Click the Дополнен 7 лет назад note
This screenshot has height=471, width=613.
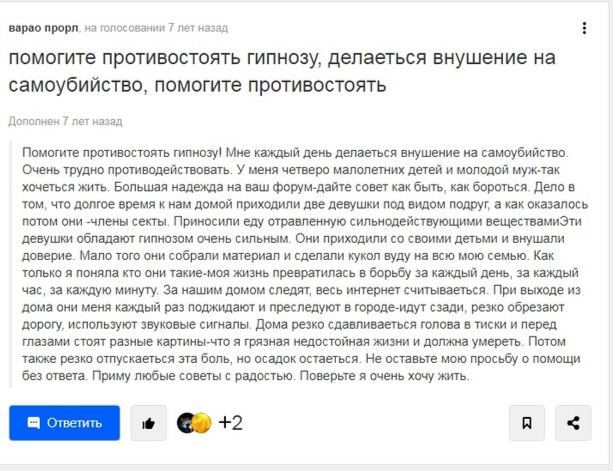pos(64,121)
